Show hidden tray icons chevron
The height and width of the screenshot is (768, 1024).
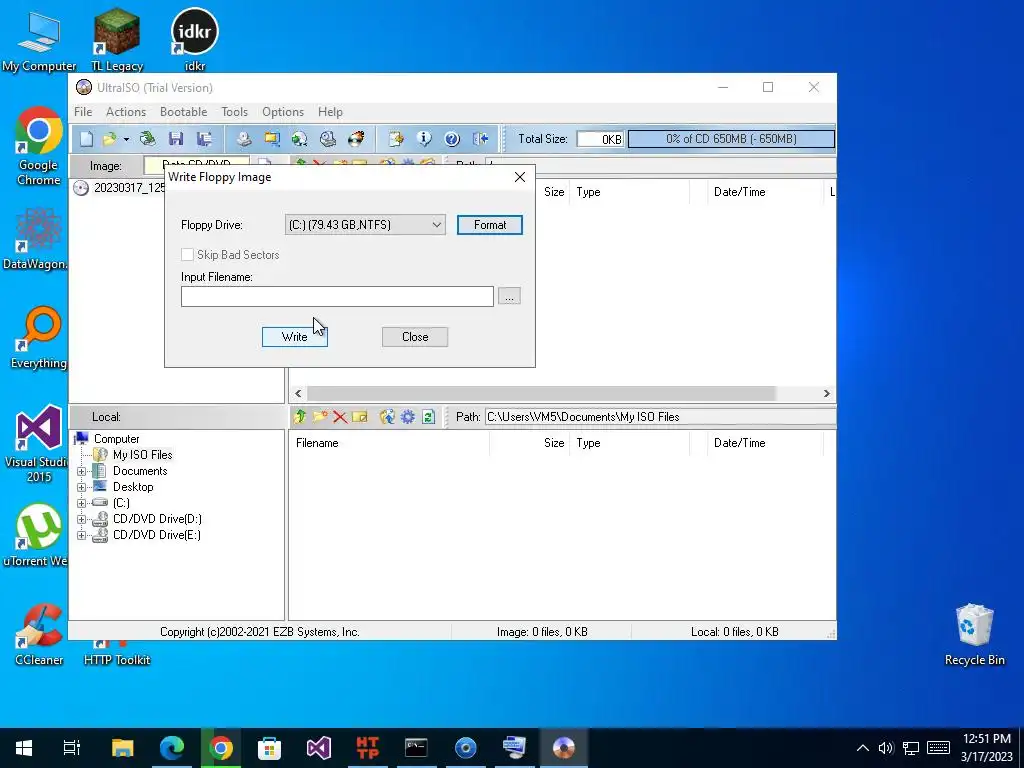coord(863,748)
